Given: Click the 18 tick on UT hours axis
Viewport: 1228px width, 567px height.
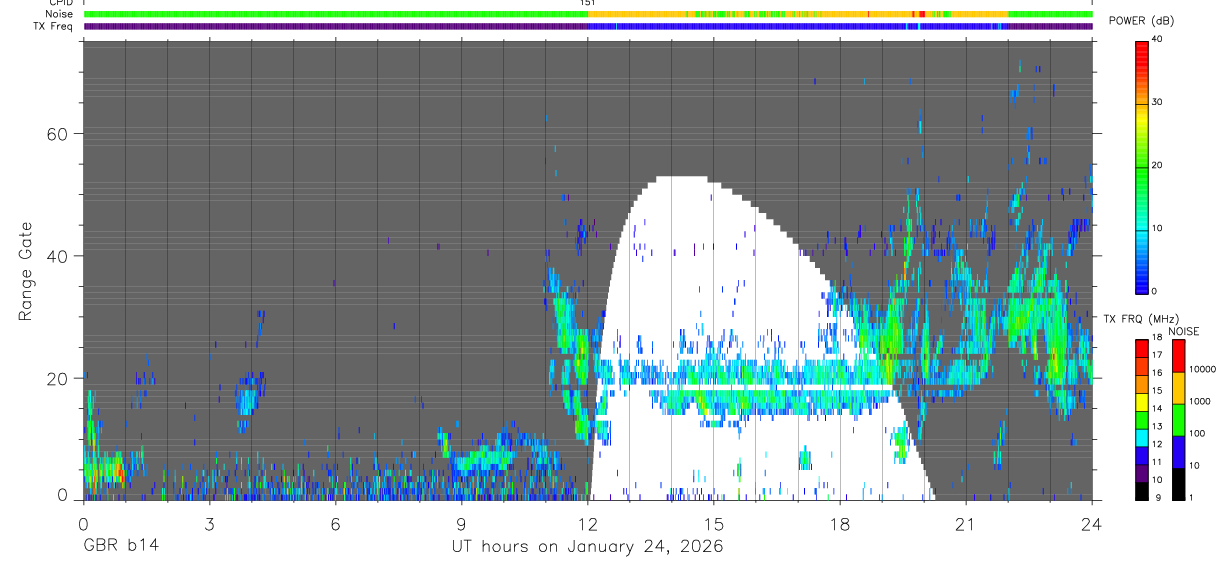Looking at the screenshot, I should pos(840,523).
